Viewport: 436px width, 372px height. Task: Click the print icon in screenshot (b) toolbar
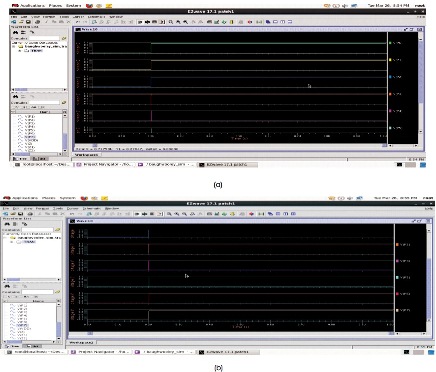[30, 214]
